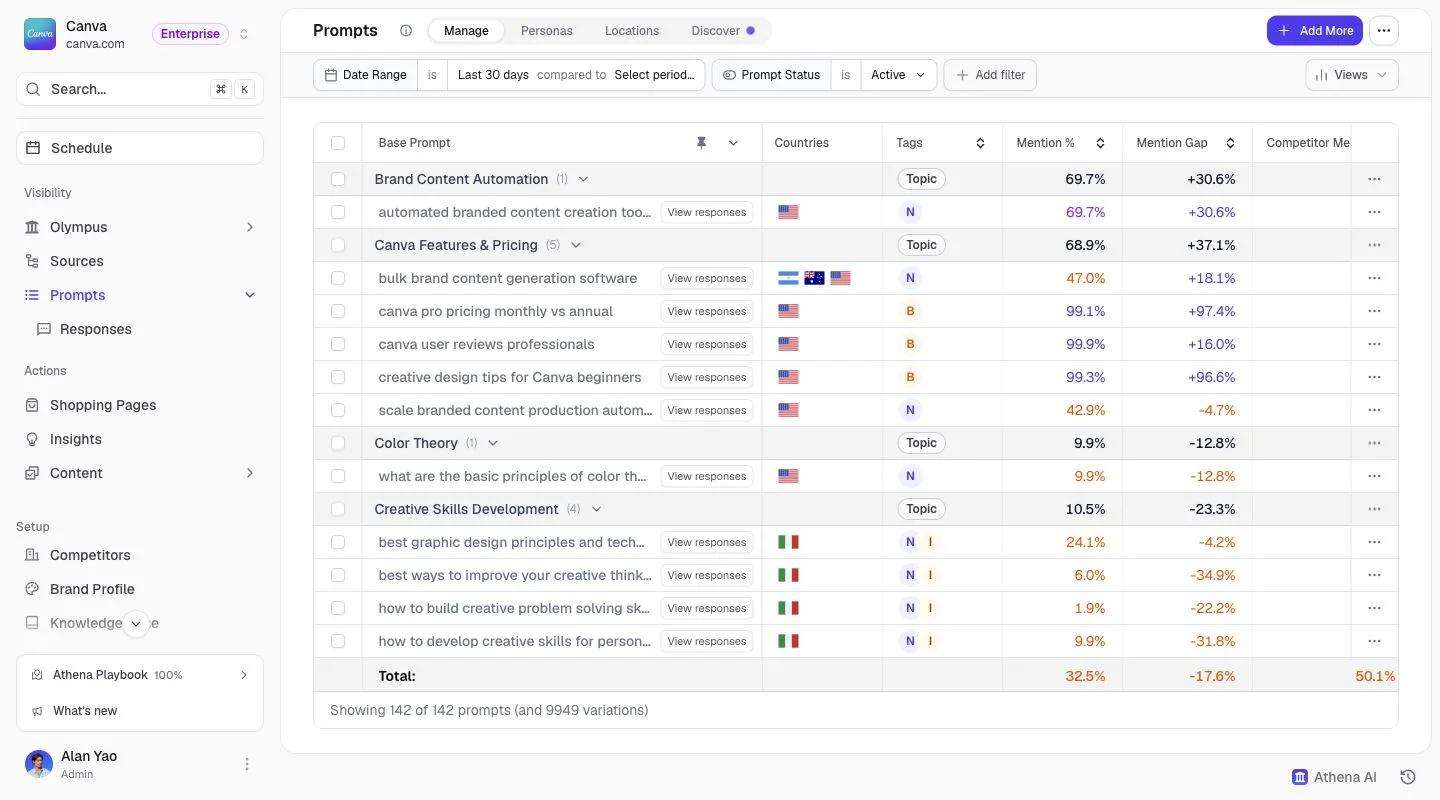Open Competitors in Setup
This screenshot has width=1440, height=800.
(140, 555)
